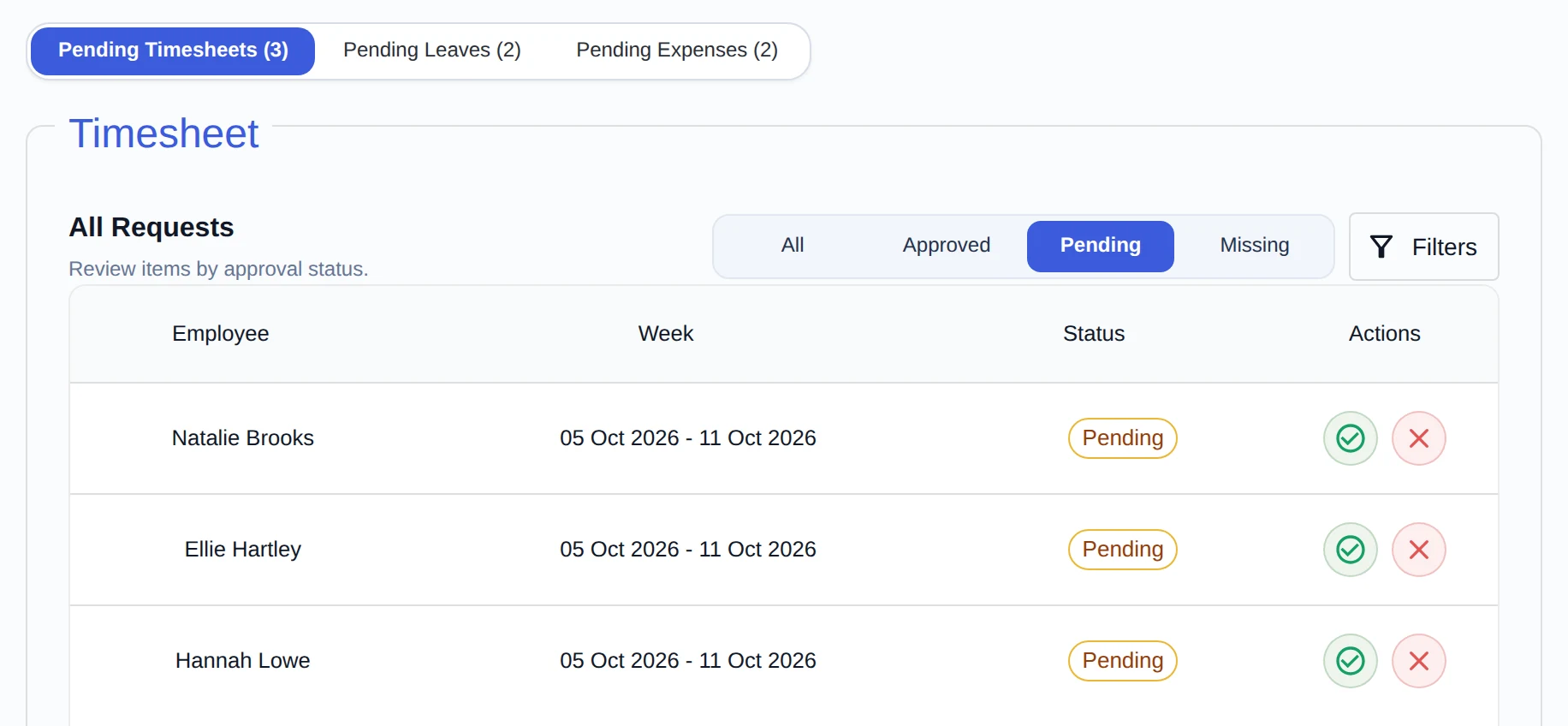Select the Approved status filter
The width and height of the screenshot is (1568, 726).
tap(947, 246)
